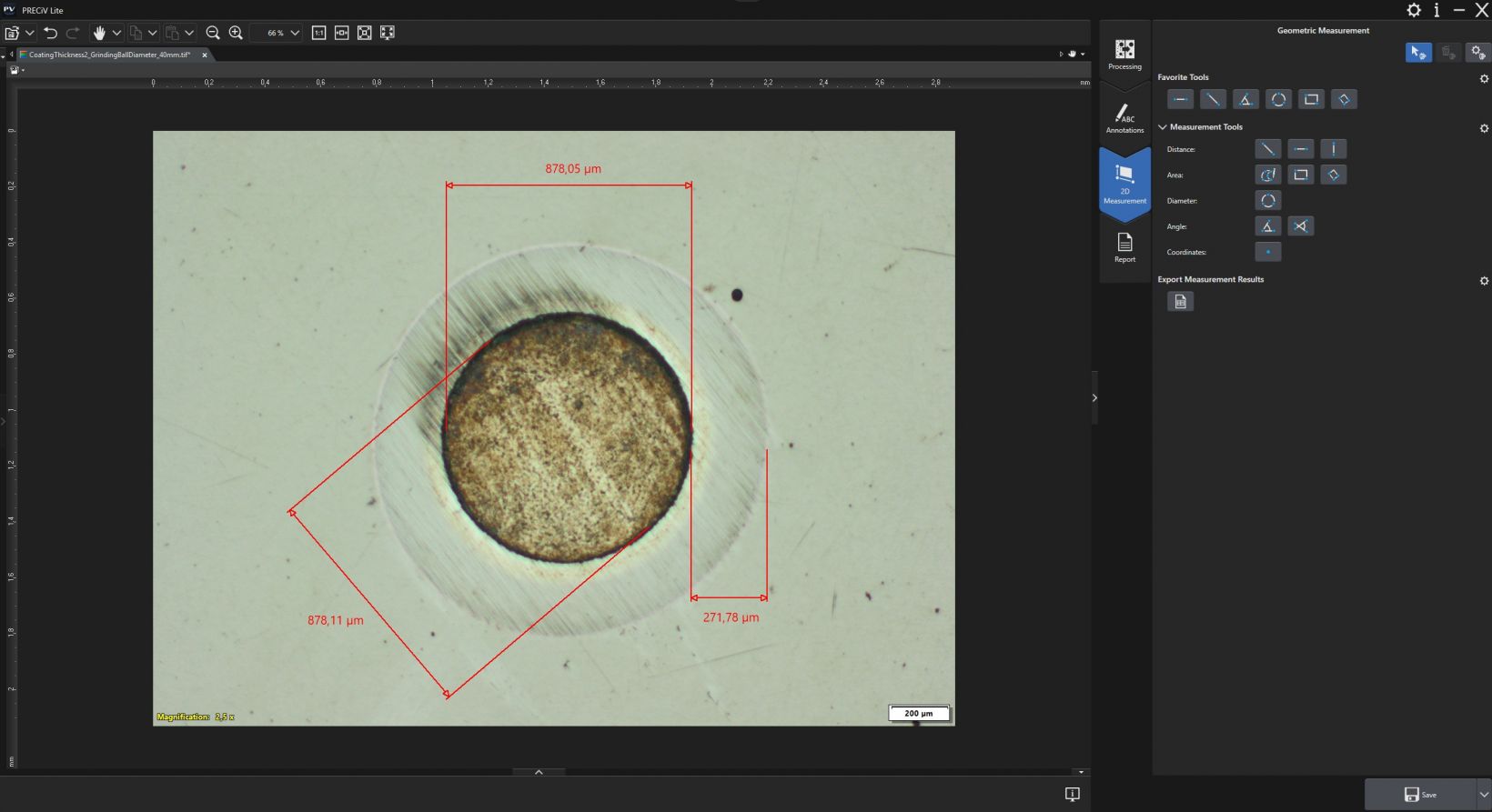Screen dimensions: 1492x812
Task: Select the CoatingThickness2_GrindingBallDiameter_40mm.tif tab
Action: (109, 55)
